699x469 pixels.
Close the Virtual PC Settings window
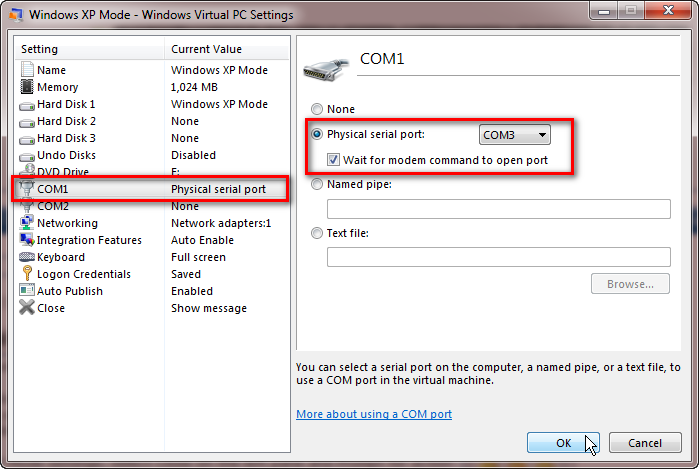pyautogui.click(x=668, y=10)
